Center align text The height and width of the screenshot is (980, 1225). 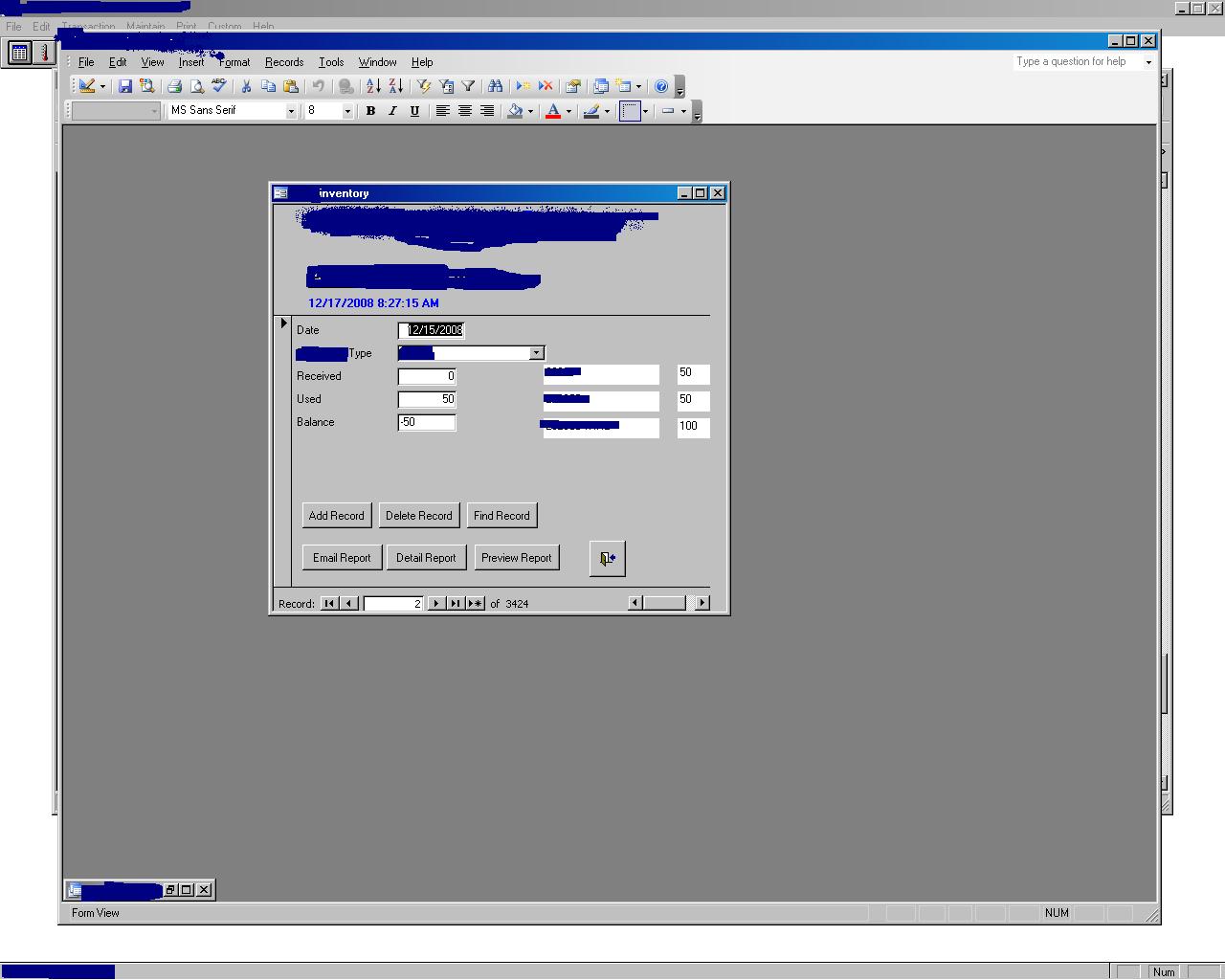464,111
